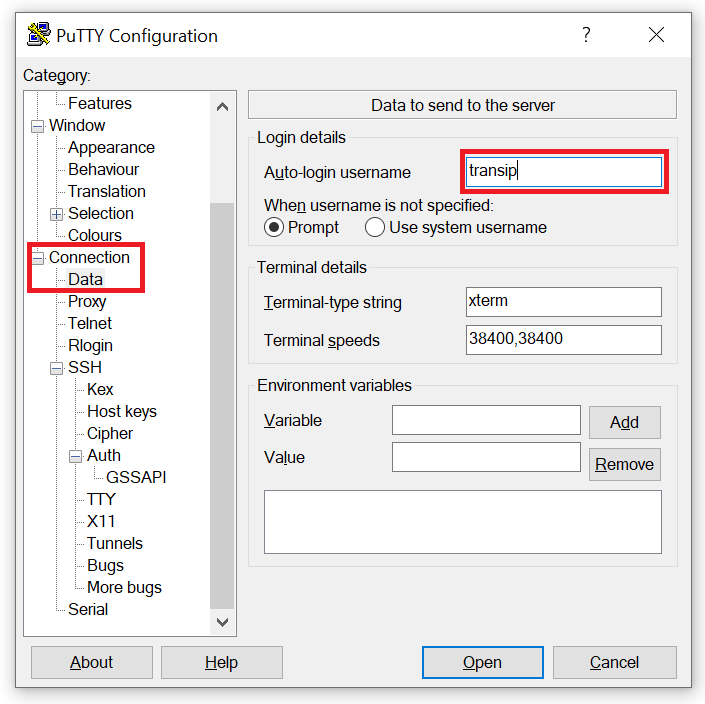Click the "Terminal-type string" label
The image size is (705, 704).
point(332,303)
